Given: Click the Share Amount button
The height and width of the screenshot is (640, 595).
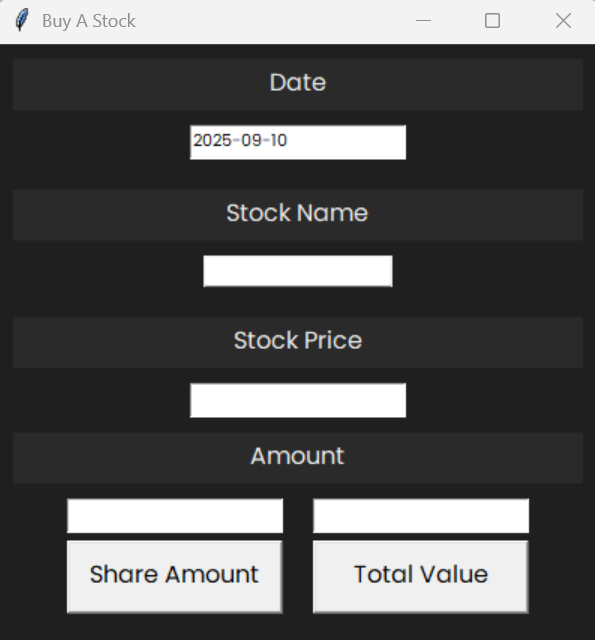Looking at the screenshot, I should 175,576.
